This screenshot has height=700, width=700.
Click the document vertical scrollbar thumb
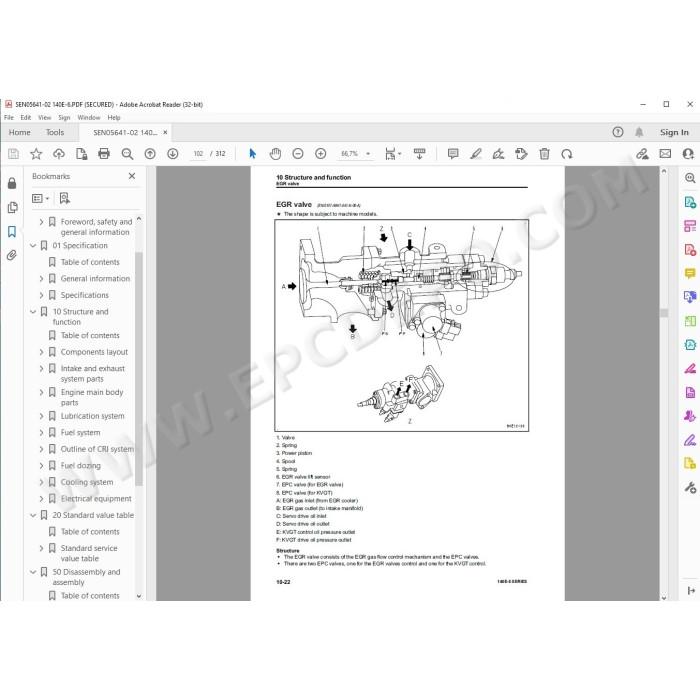pyautogui.click(x=664, y=313)
